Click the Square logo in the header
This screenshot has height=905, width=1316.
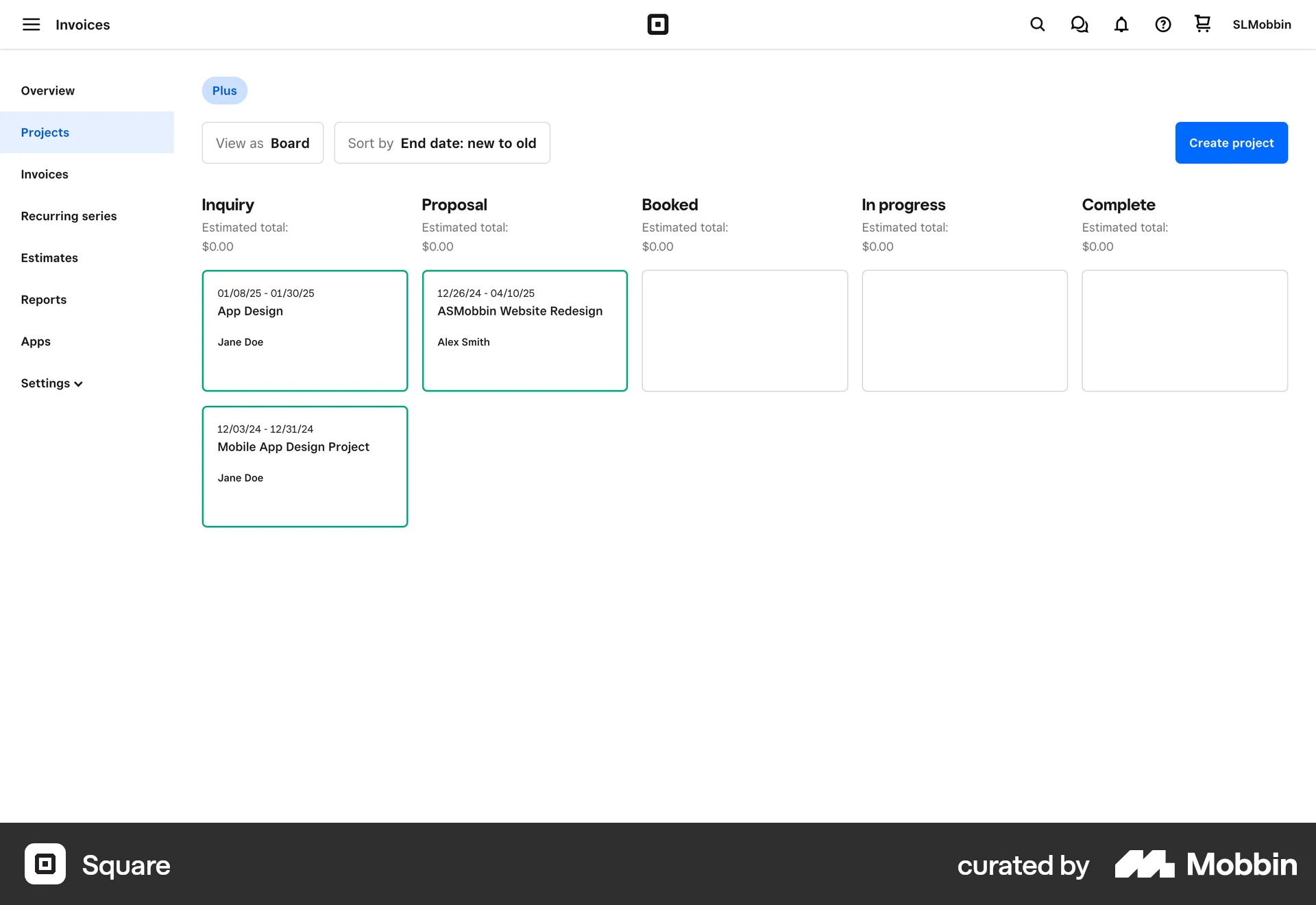coord(657,24)
